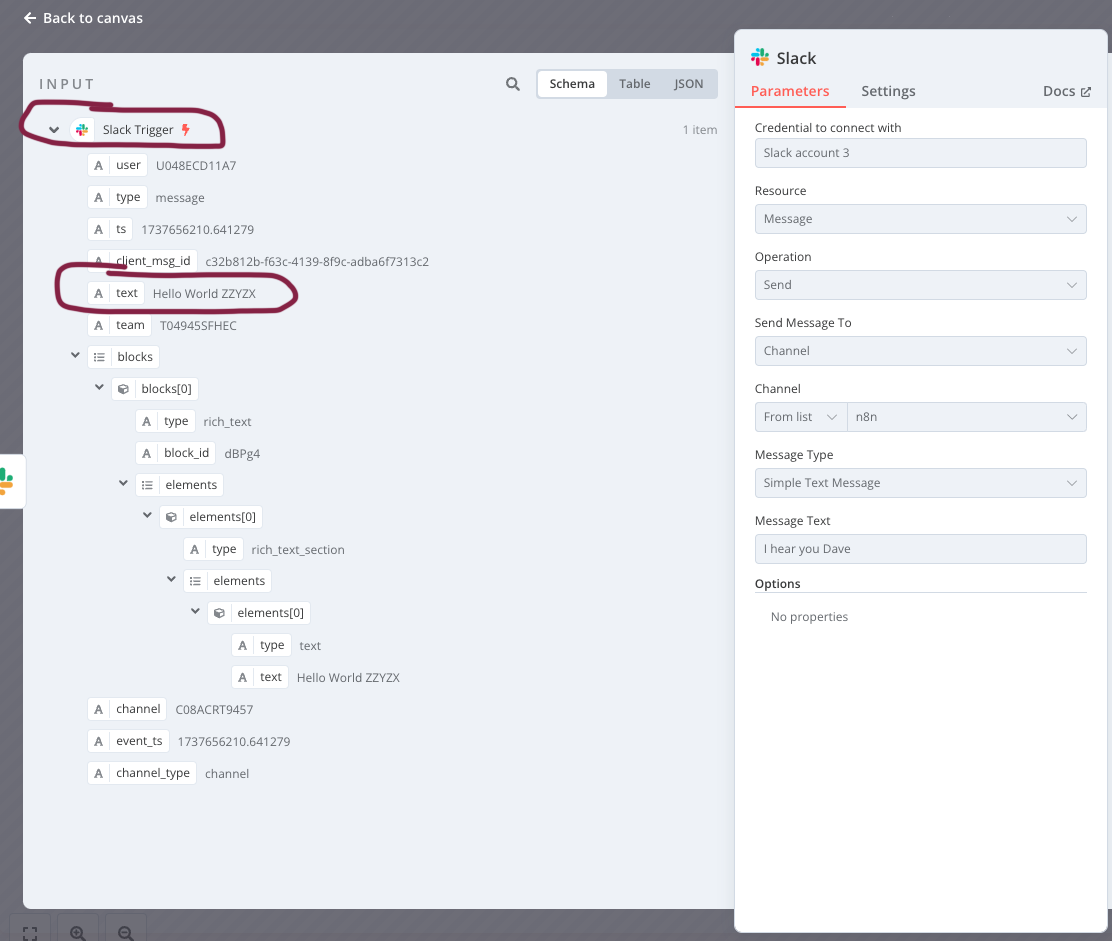Click the Slack node icon on left edge
This screenshot has height=941, width=1112.
coord(6,481)
